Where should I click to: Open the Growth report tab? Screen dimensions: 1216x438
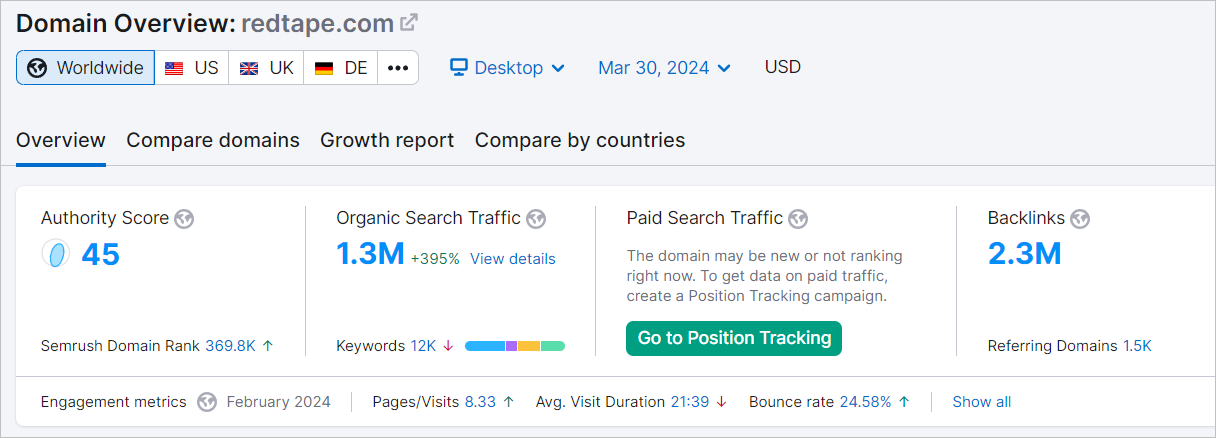tap(387, 140)
